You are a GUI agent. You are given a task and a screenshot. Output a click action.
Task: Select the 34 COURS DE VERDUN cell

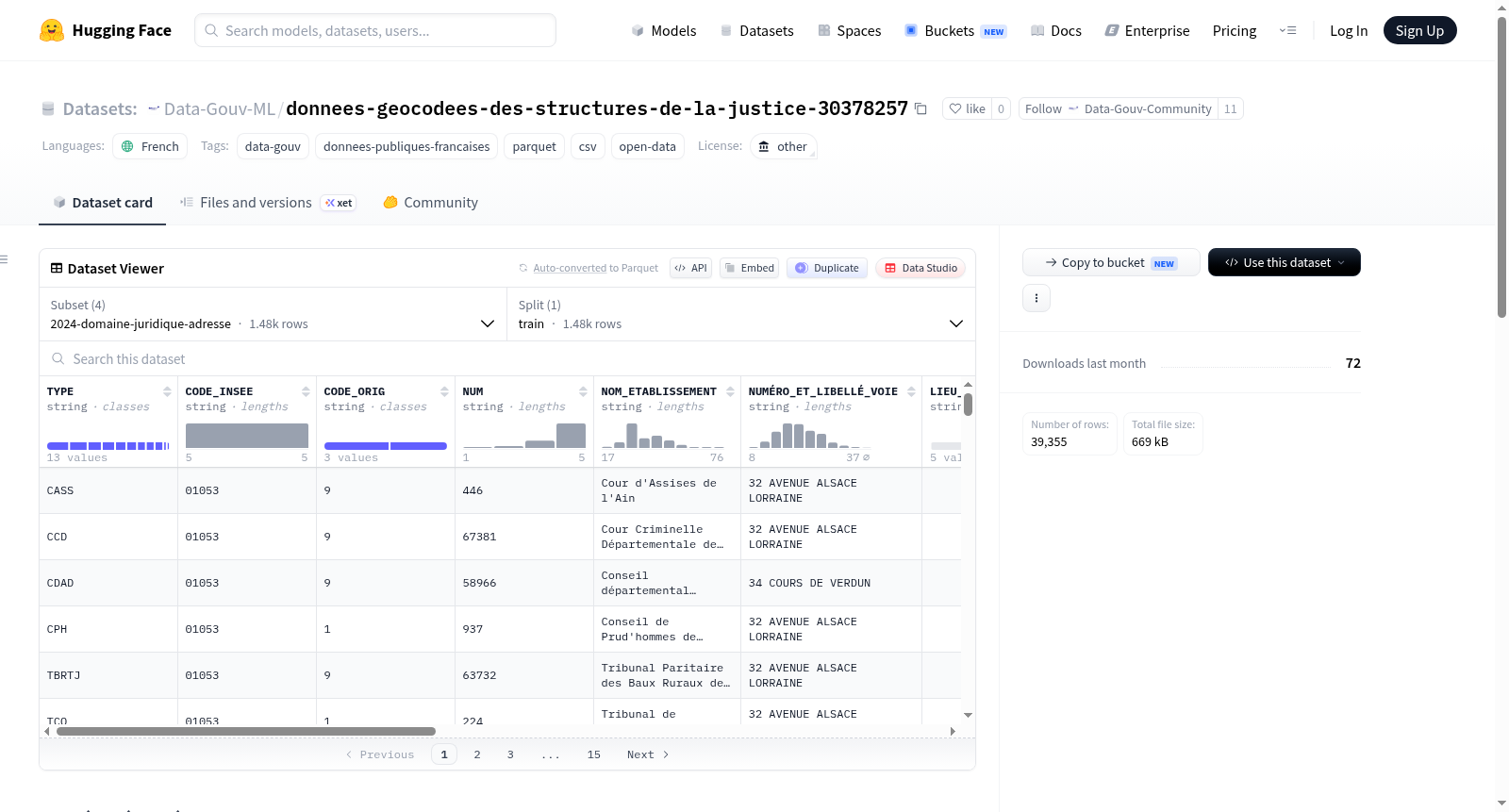pos(831,583)
